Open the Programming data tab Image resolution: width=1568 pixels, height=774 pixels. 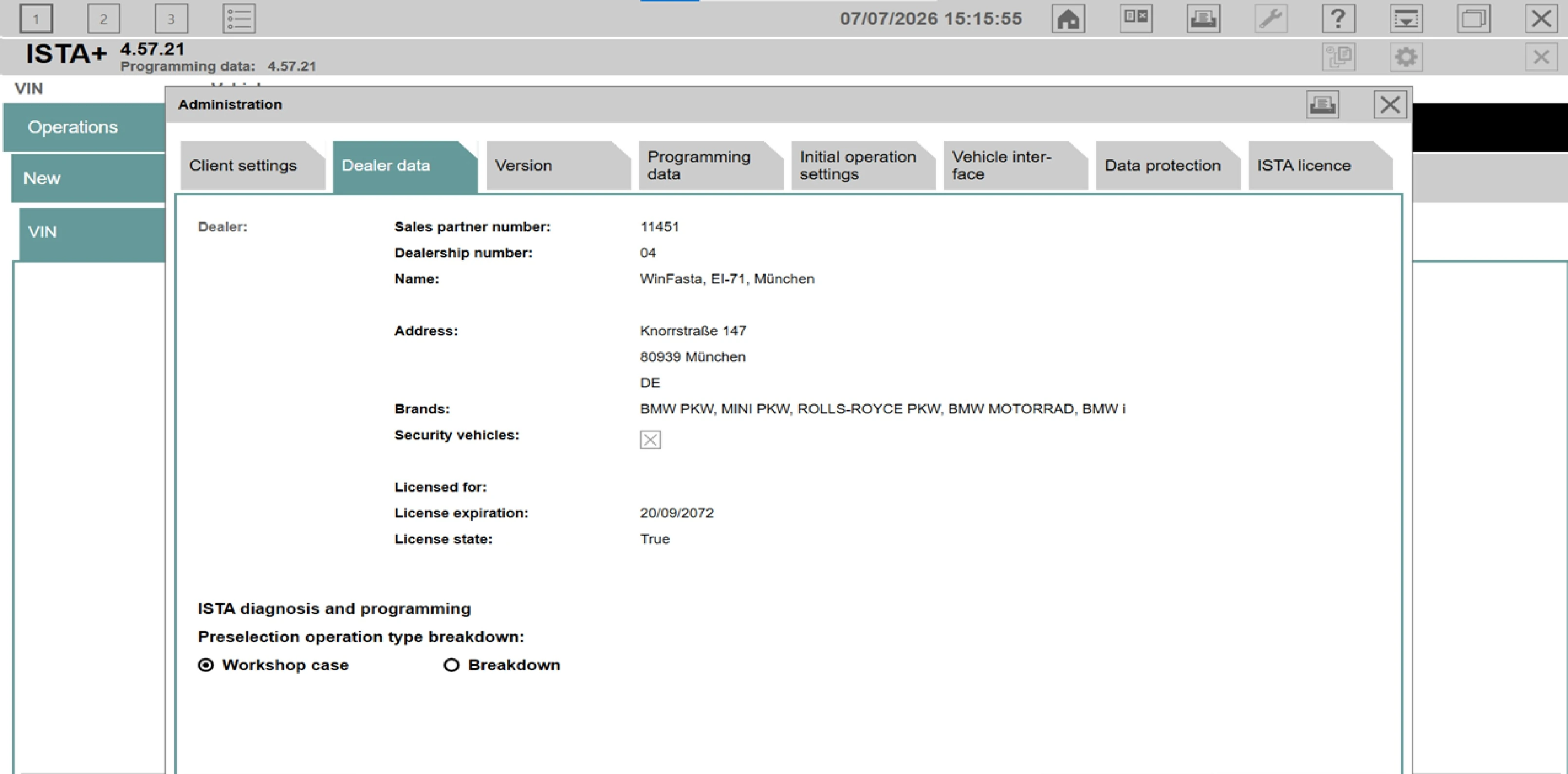pos(710,166)
